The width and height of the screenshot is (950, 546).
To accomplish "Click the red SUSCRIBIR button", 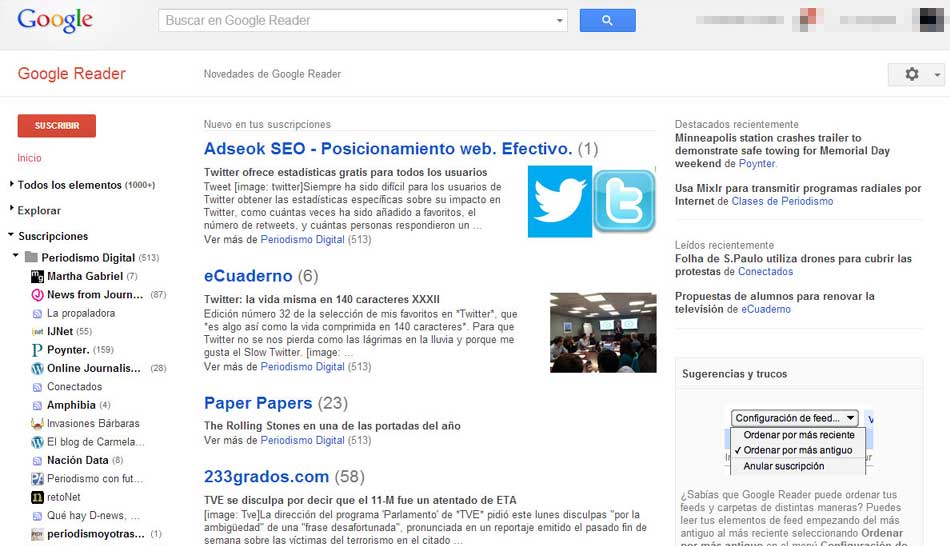I will coord(56,125).
